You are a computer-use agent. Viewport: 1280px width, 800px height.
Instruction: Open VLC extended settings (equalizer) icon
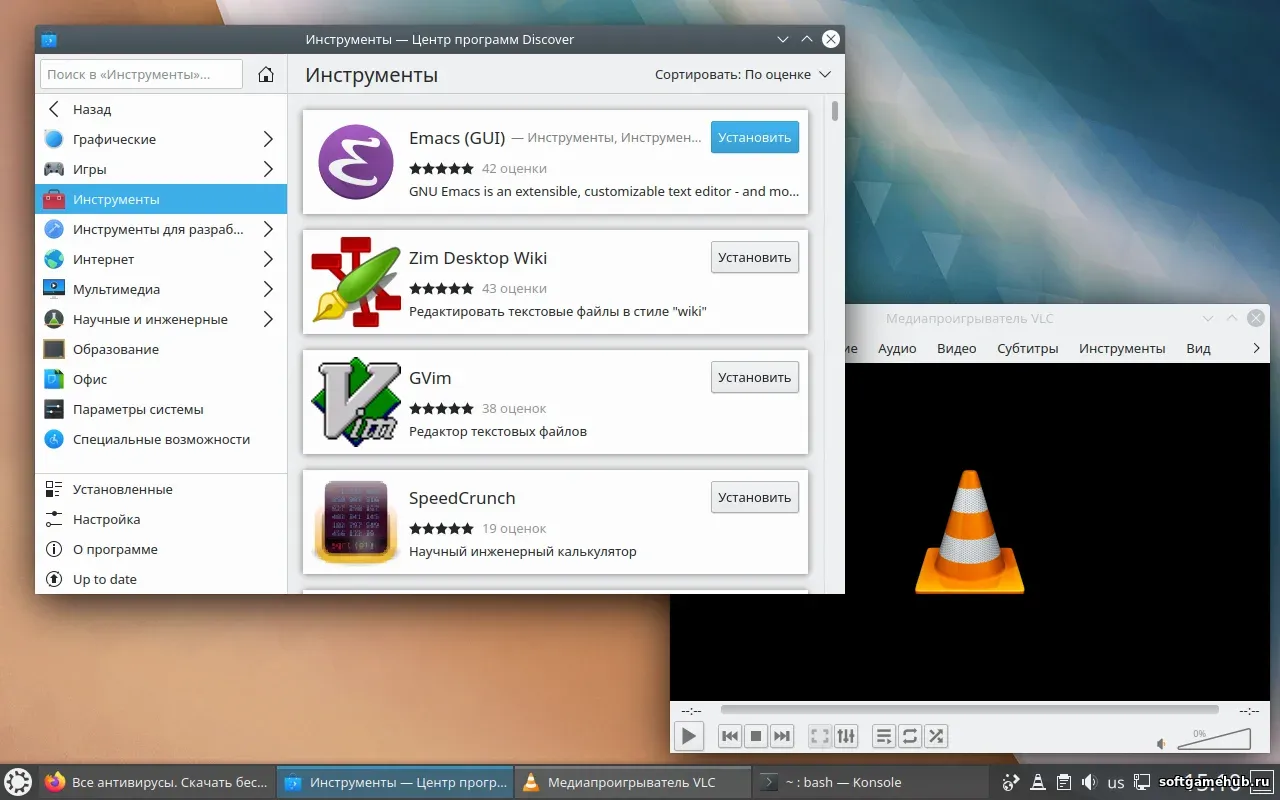[x=846, y=737]
